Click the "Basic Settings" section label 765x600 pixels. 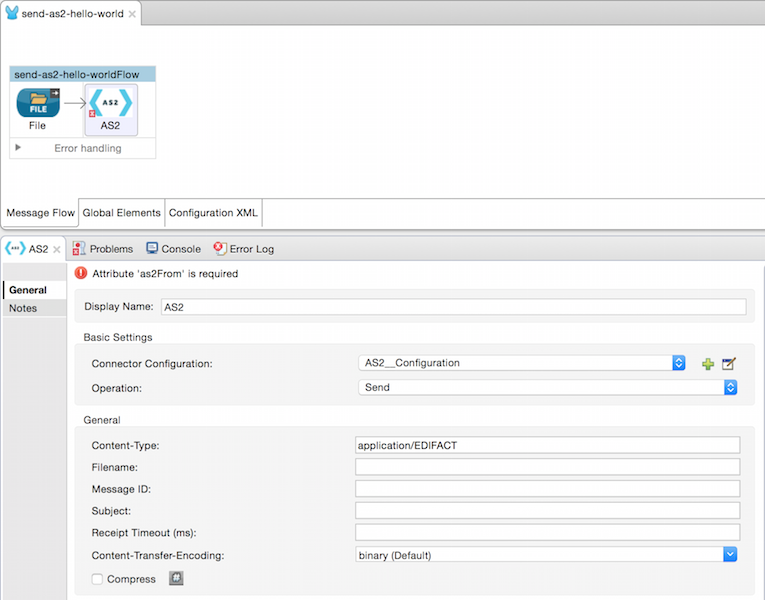click(118, 337)
